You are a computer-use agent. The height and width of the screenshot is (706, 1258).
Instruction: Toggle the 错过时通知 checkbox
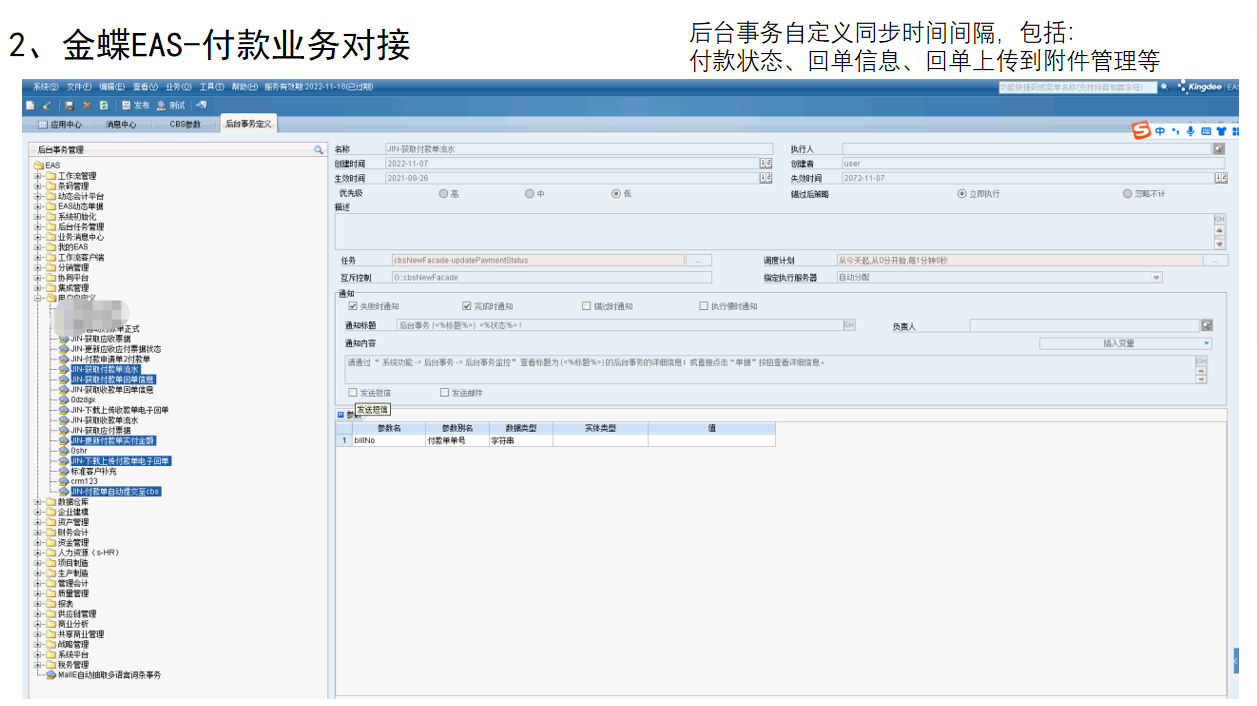click(x=587, y=306)
